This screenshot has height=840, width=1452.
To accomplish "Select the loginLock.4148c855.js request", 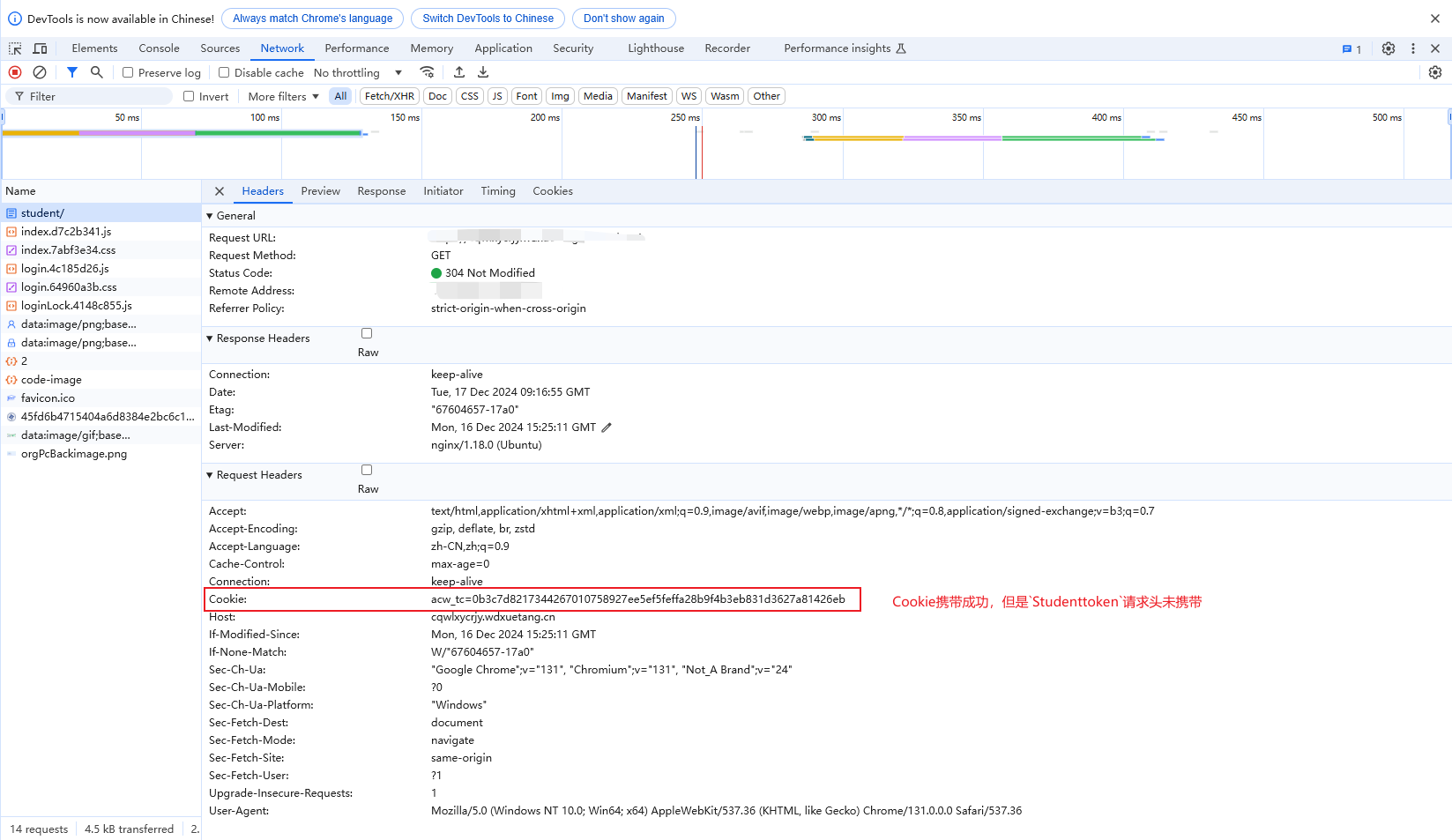I will (101, 306).
